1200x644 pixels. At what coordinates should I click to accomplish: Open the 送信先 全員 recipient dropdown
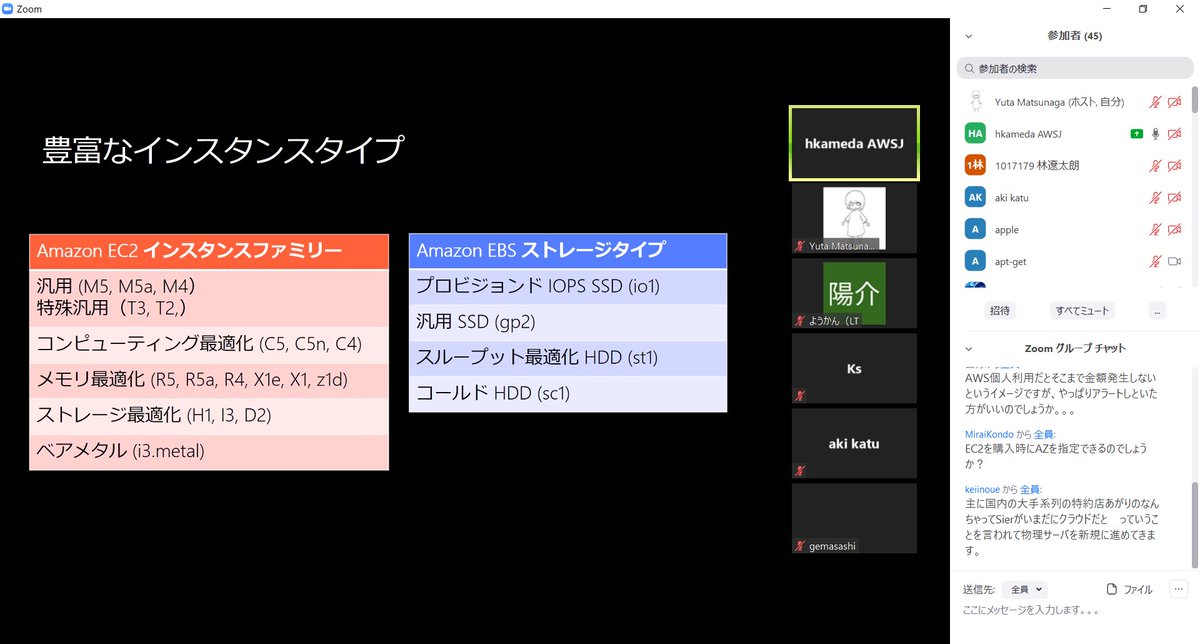(x=1024, y=589)
